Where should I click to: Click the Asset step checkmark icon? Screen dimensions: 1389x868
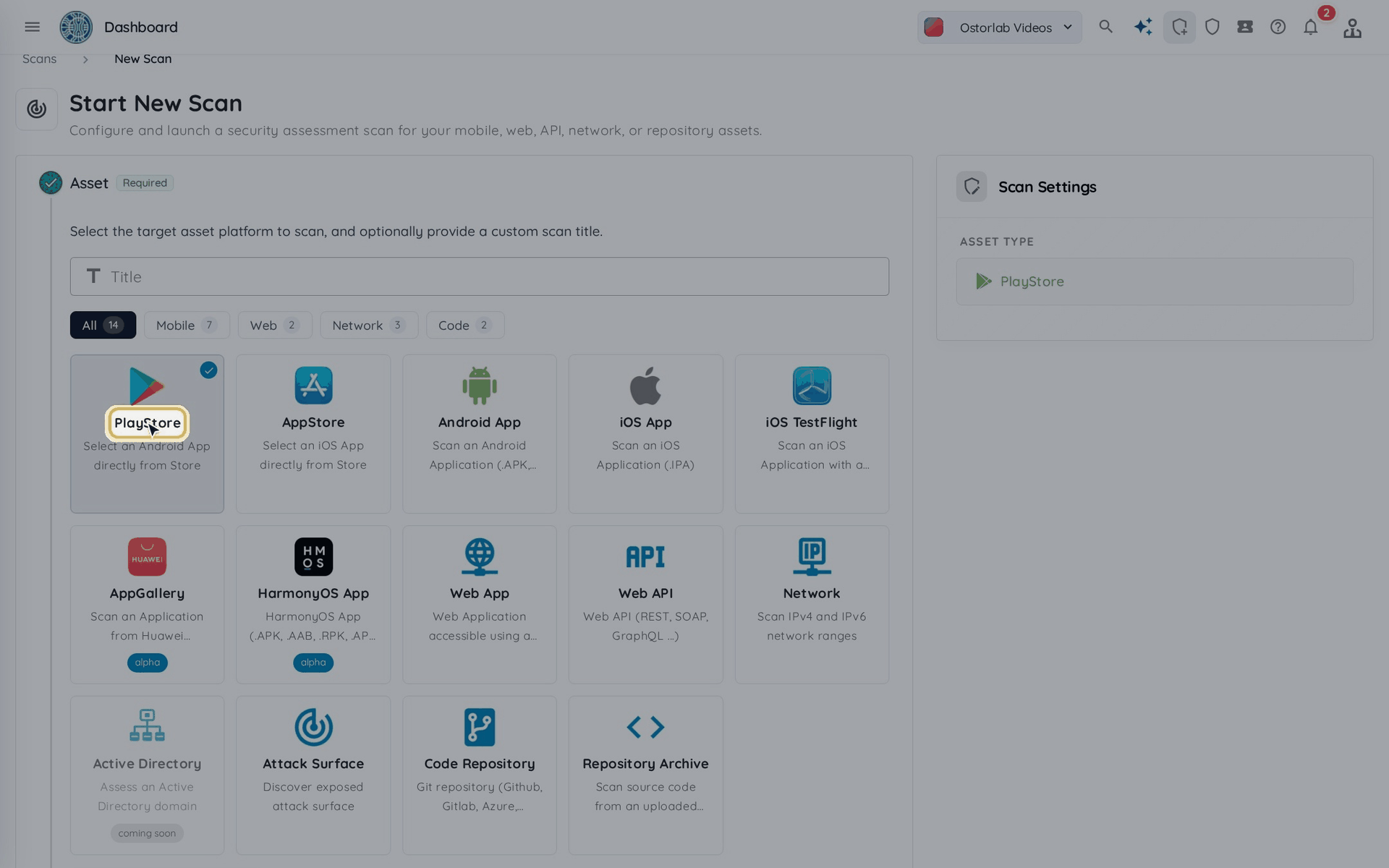[x=51, y=183]
